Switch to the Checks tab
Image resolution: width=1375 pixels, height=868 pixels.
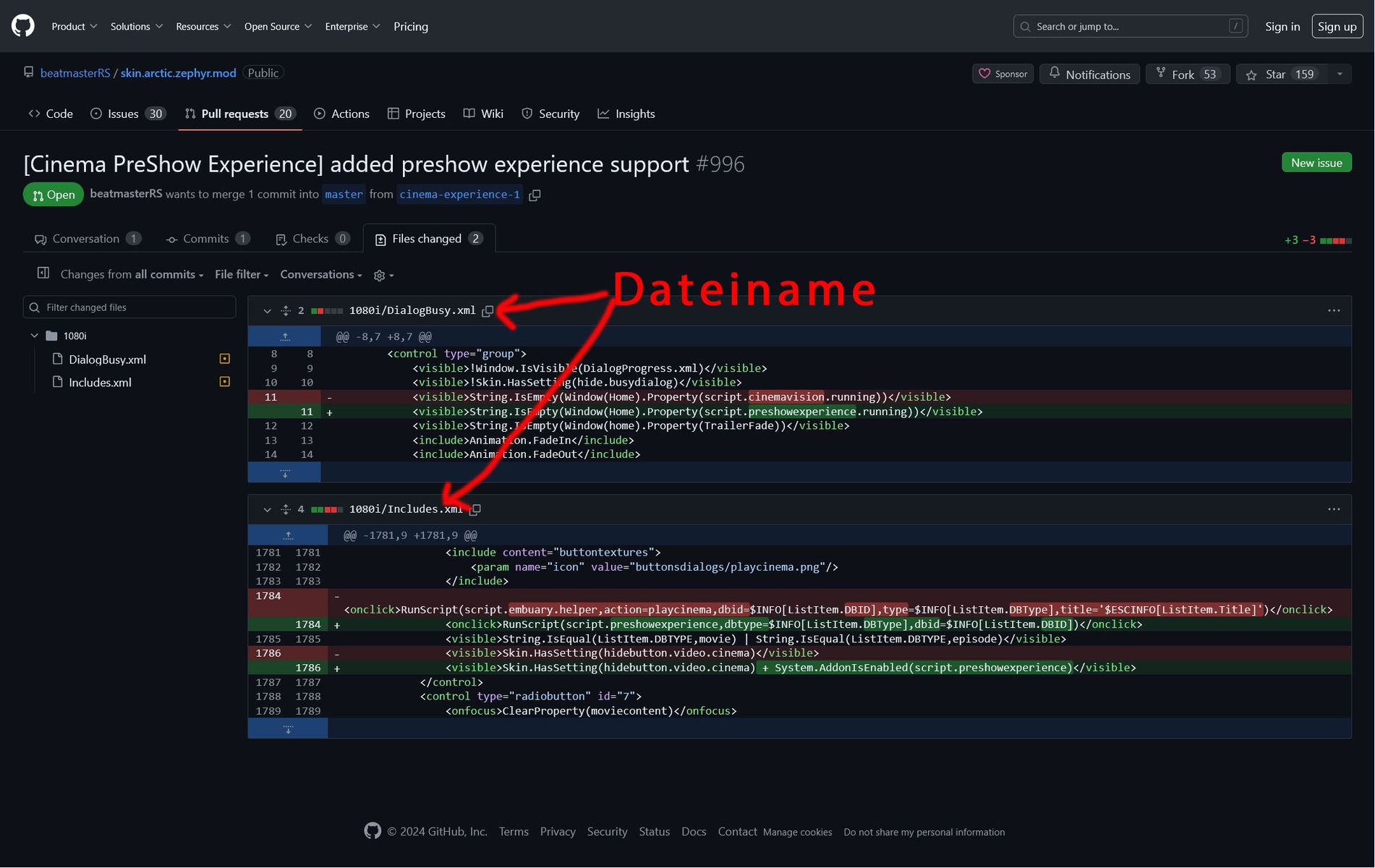[x=313, y=239]
